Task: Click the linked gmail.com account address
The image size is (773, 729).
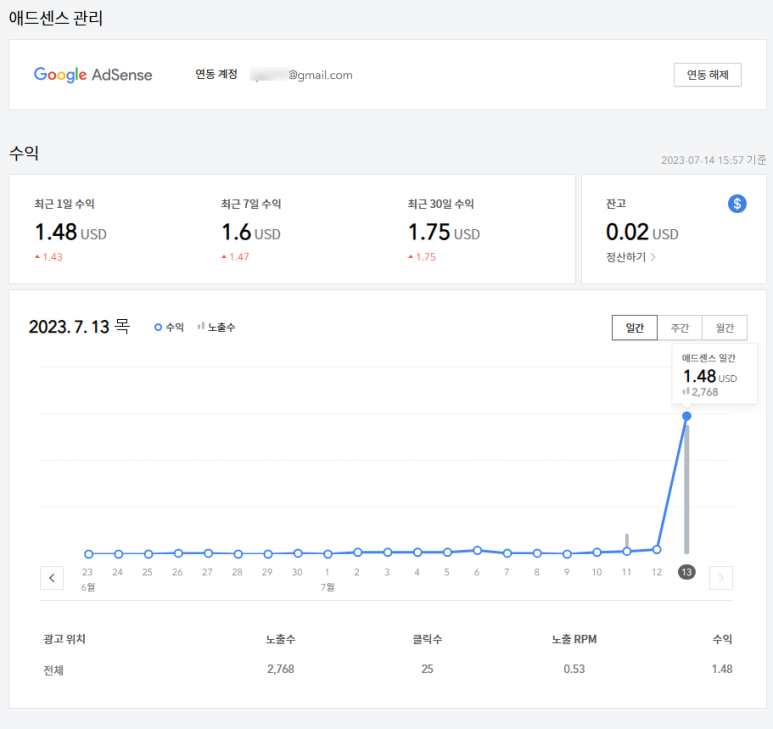Action: (x=301, y=75)
